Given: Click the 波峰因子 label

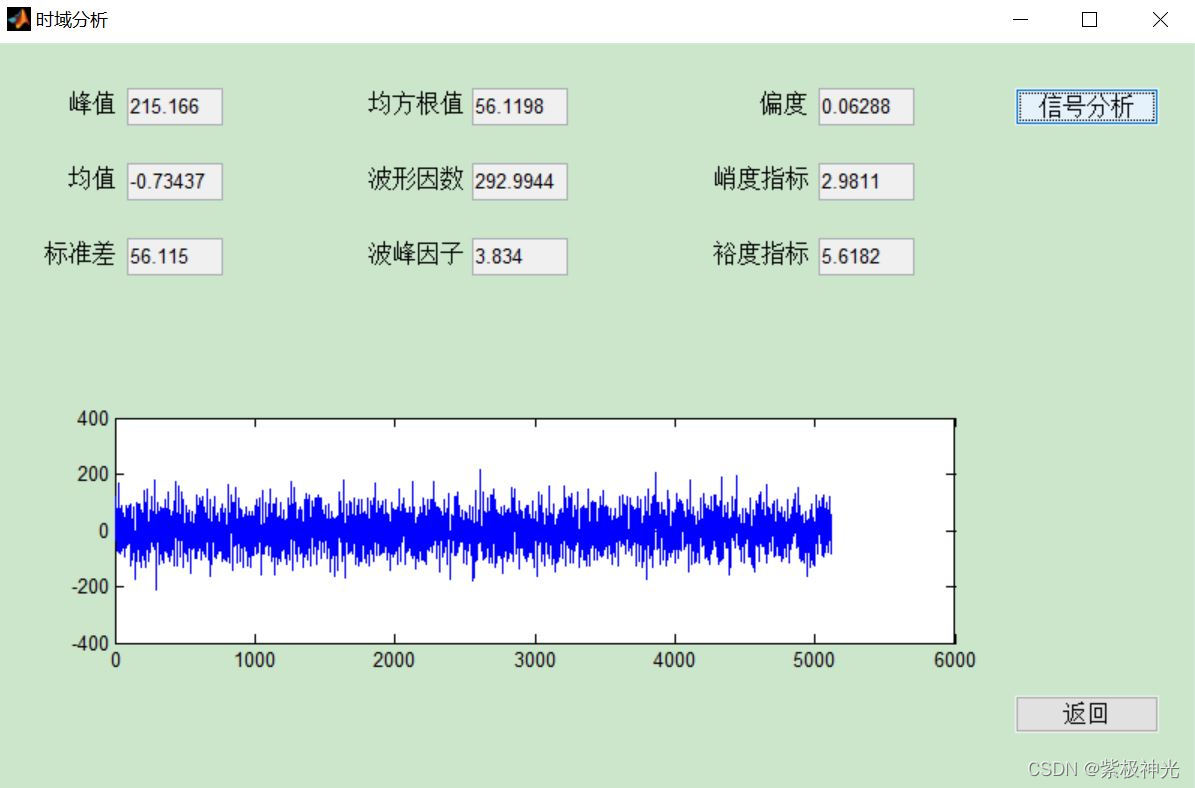Looking at the screenshot, I should pyautogui.click(x=415, y=253).
